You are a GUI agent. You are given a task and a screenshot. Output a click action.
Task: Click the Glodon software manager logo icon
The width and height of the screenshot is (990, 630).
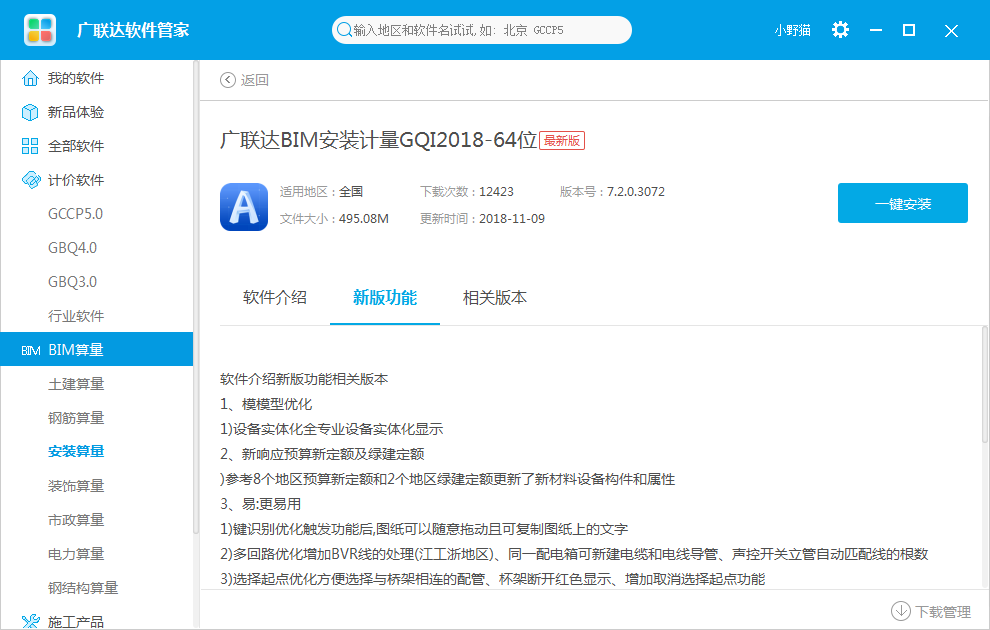(x=40, y=30)
